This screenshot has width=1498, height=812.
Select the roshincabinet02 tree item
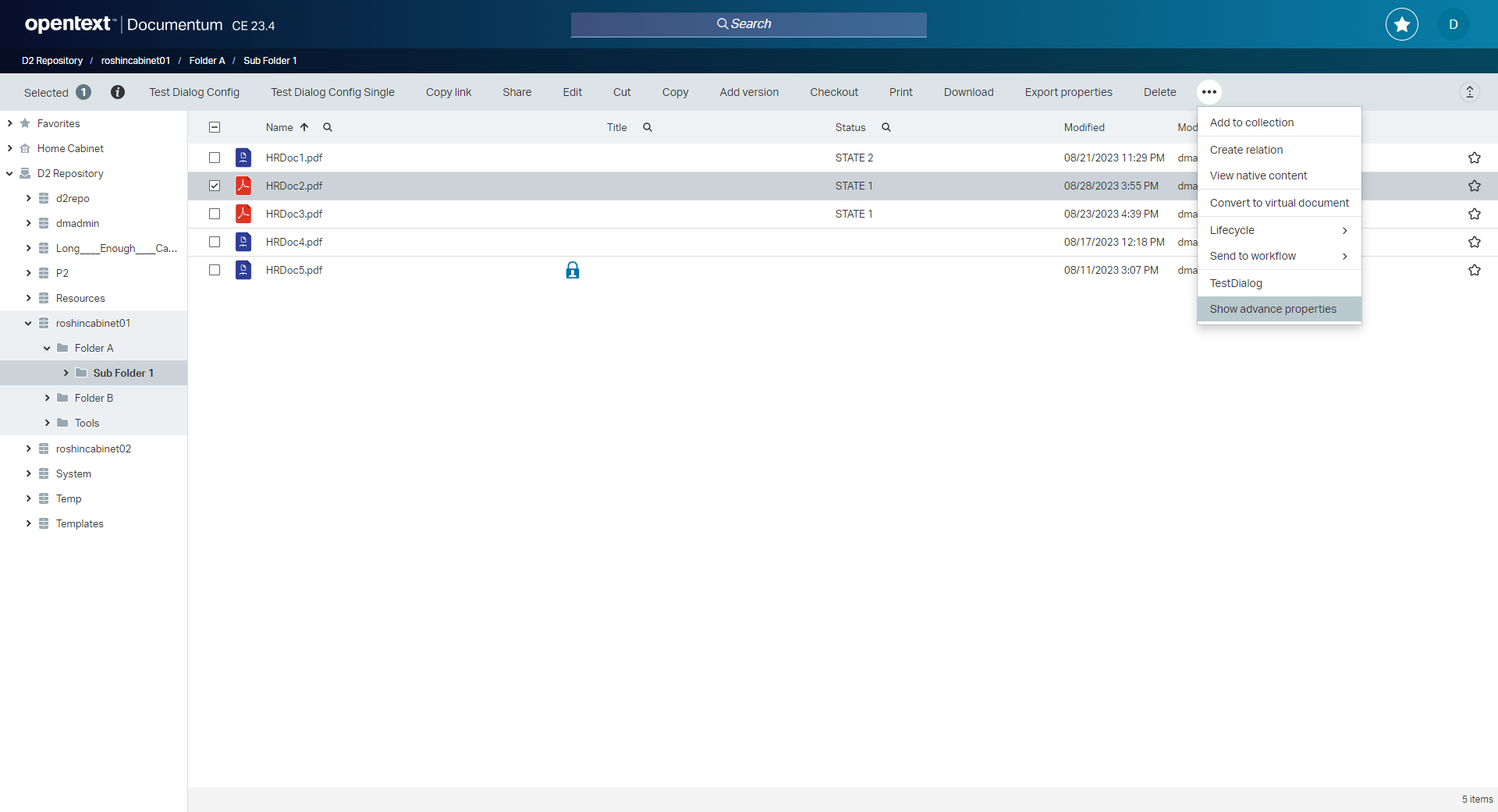coord(94,449)
